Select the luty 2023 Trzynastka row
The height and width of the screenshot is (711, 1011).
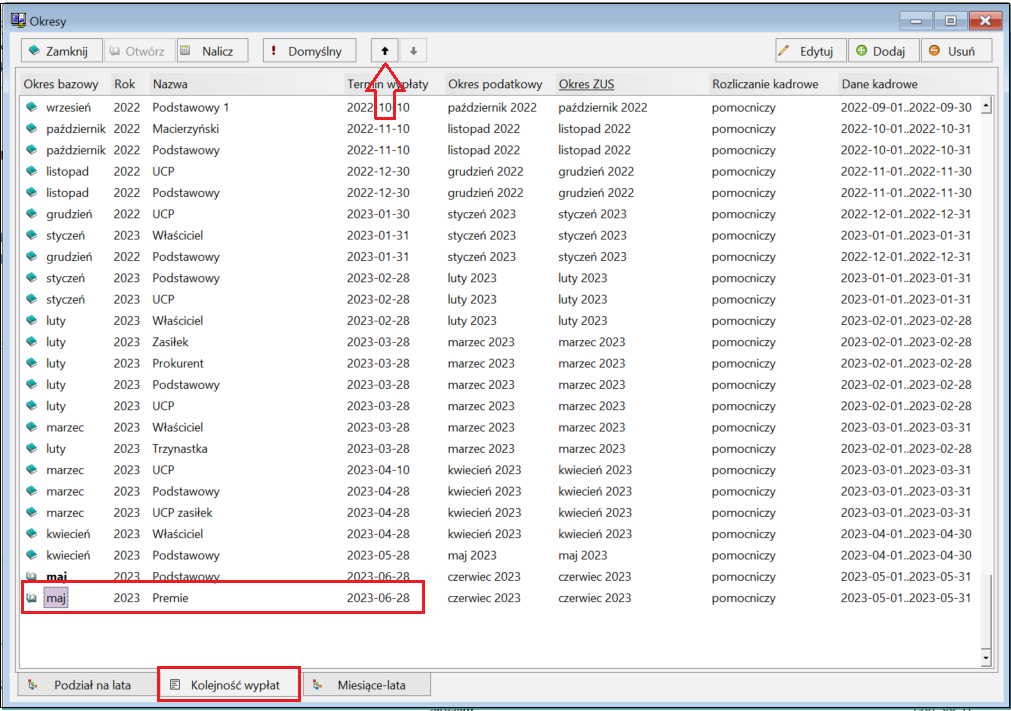tap(502, 449)
